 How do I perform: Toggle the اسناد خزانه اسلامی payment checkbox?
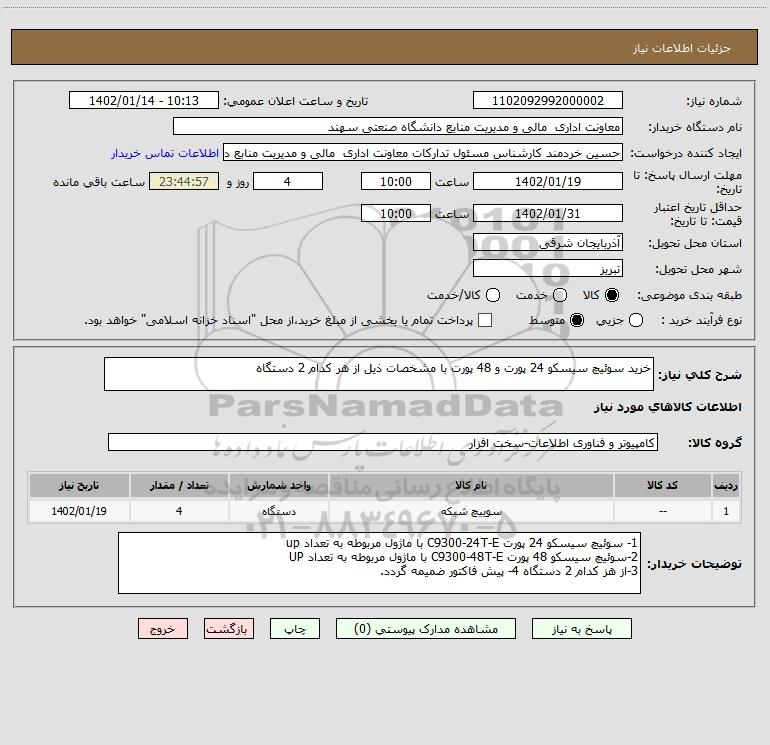tap(485, 320)
